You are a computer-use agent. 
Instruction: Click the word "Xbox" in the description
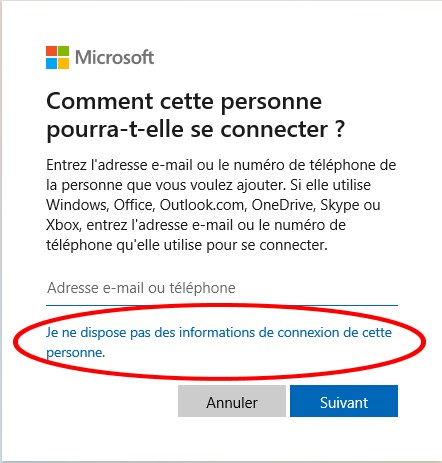(x=63, y=225)
